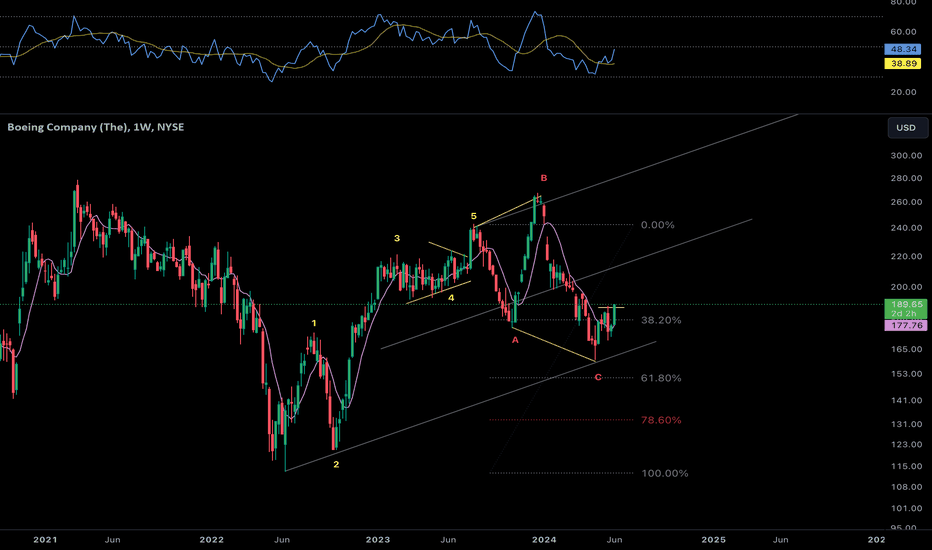Click the red wave label C
This screenshot has width=932, height=550.
pyautogui.click(x=598, y=377)
